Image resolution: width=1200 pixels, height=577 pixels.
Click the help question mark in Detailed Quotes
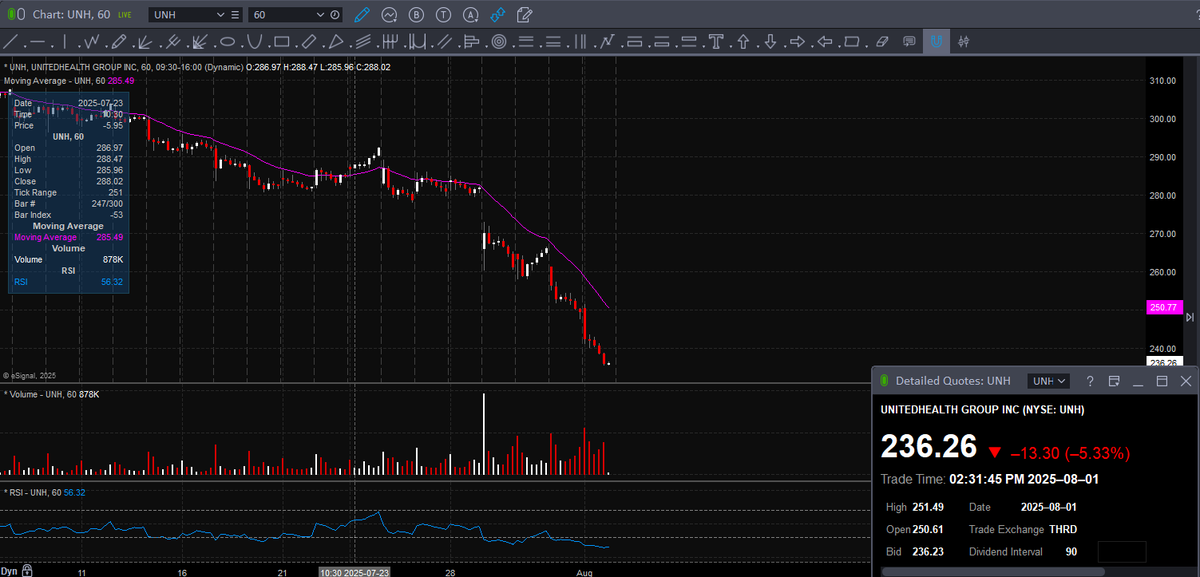pos(1089,381)
